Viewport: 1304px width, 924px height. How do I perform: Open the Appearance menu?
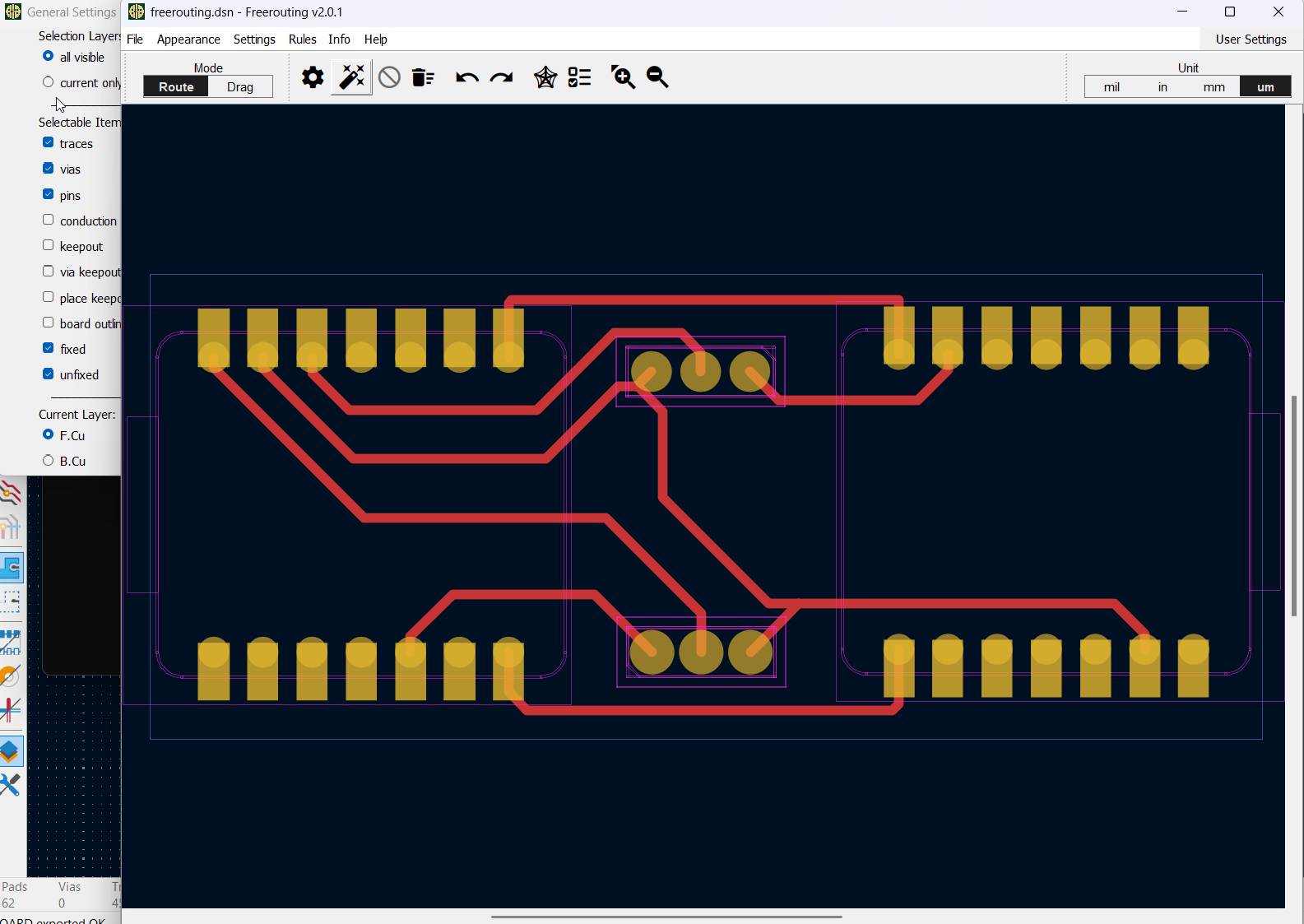(x=188, y=39)
